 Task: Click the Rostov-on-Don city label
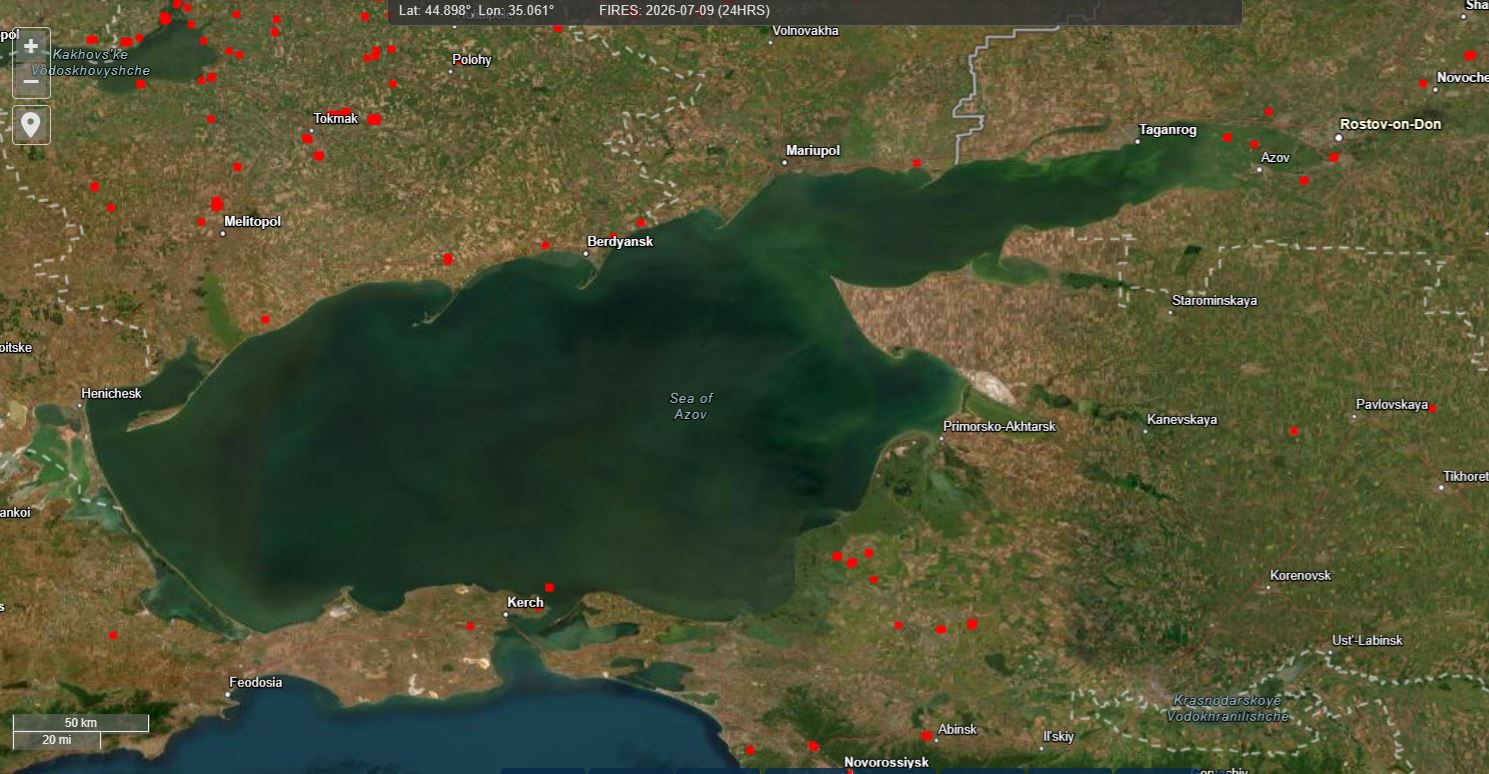[x=1391, y=124]
